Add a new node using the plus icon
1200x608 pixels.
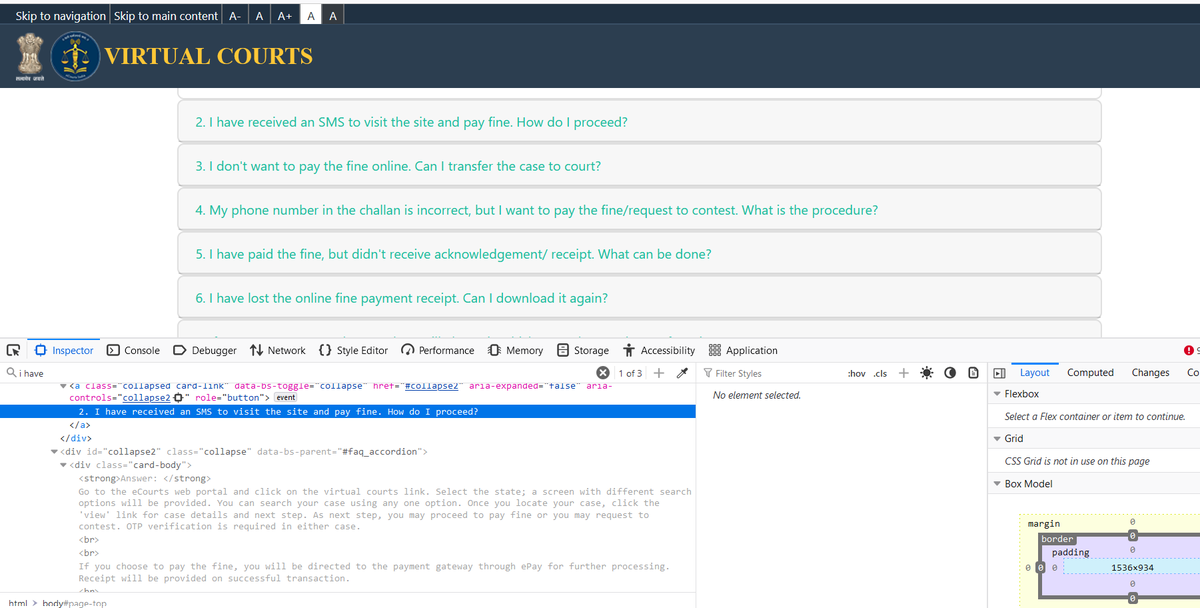pos(659,373)
